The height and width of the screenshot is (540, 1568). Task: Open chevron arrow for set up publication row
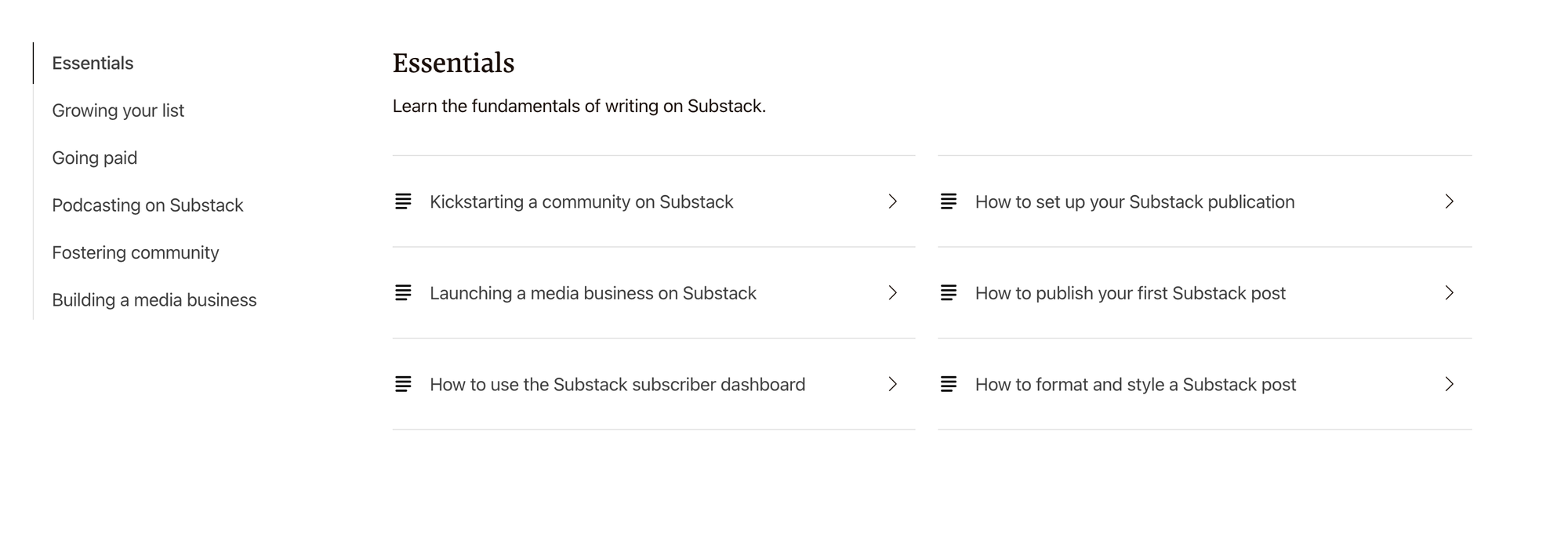coord(1449,201)
